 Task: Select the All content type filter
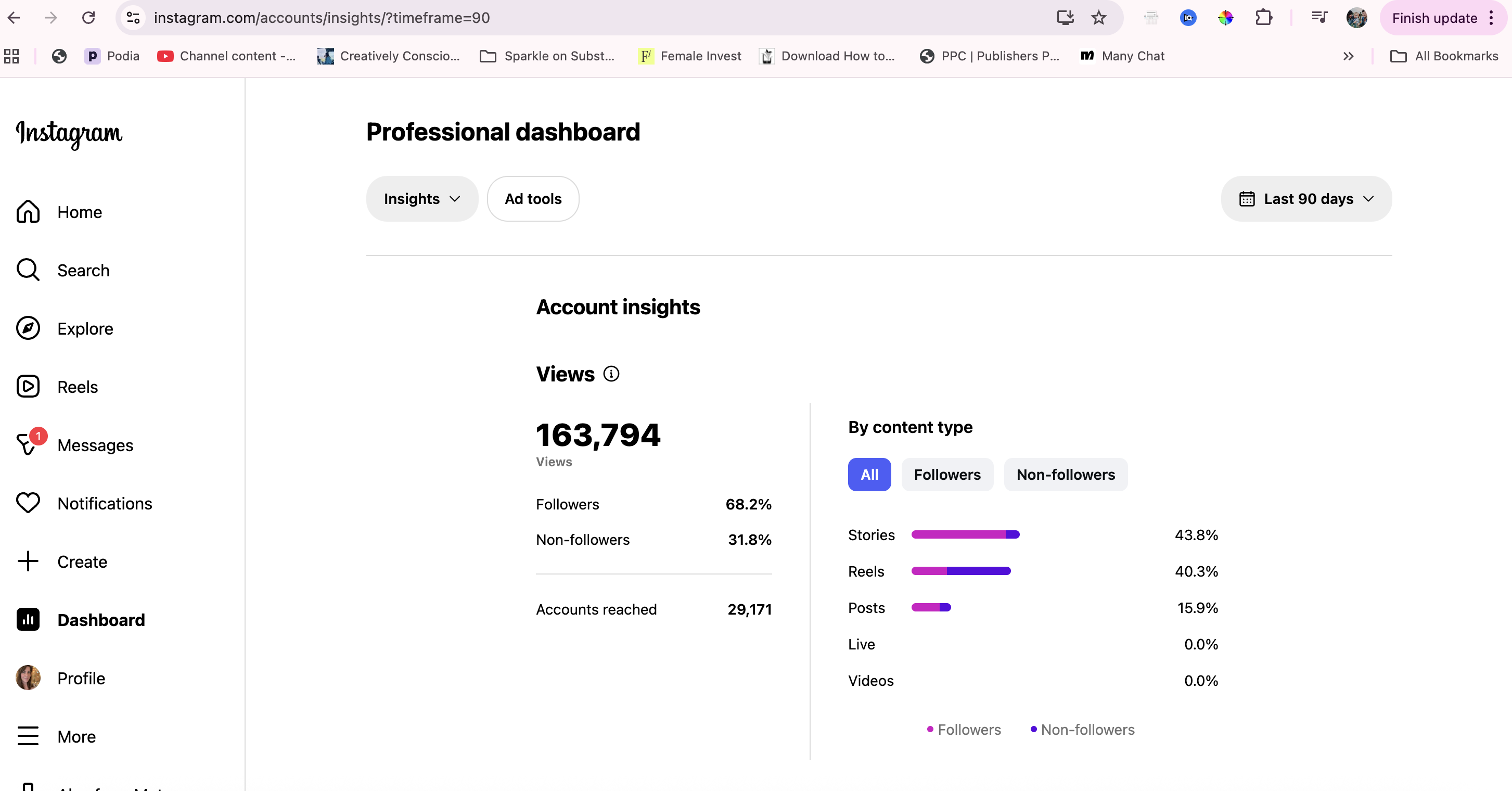(869, 475)
